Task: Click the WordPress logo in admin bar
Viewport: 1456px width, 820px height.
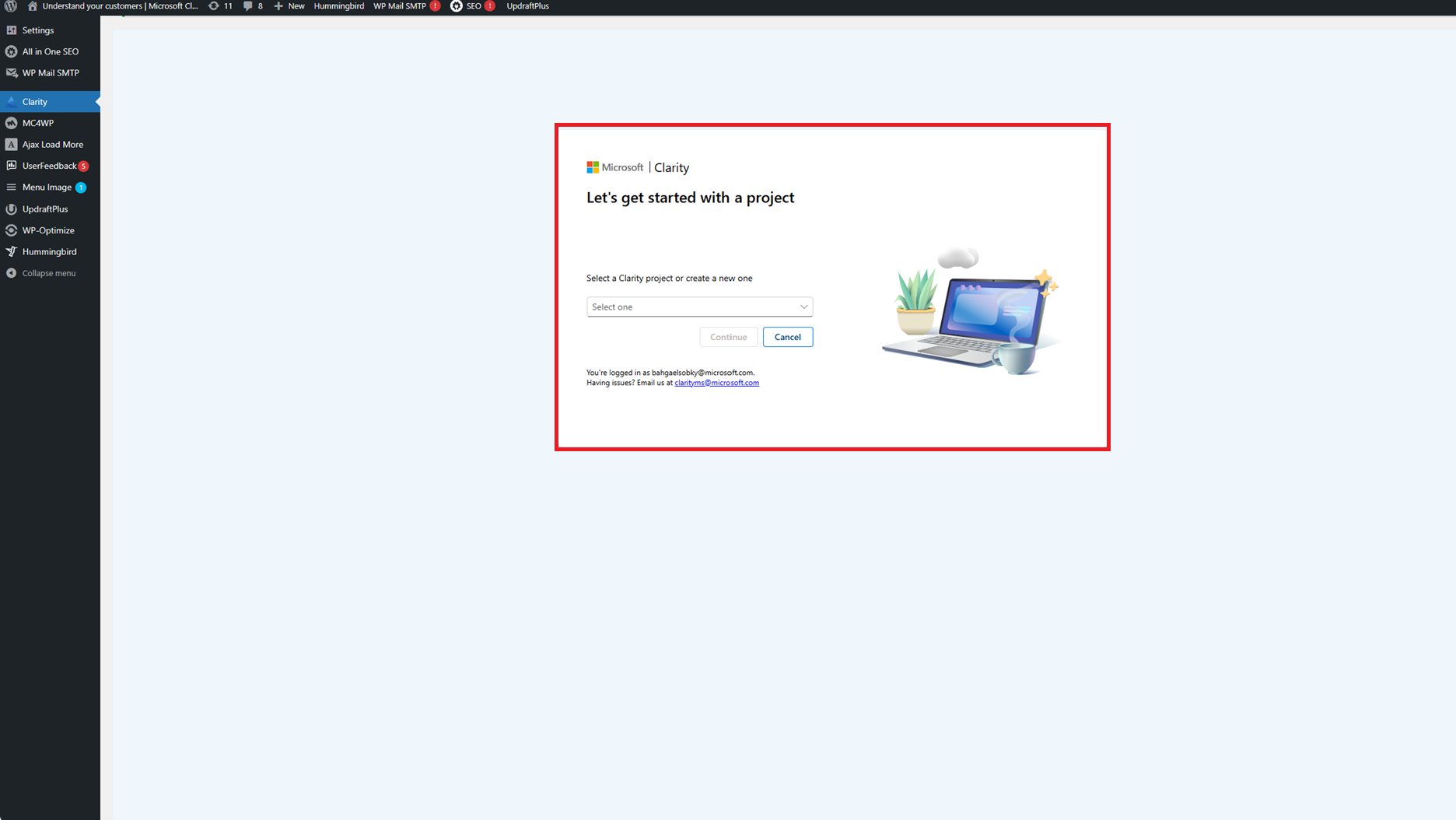Action: 11,5
